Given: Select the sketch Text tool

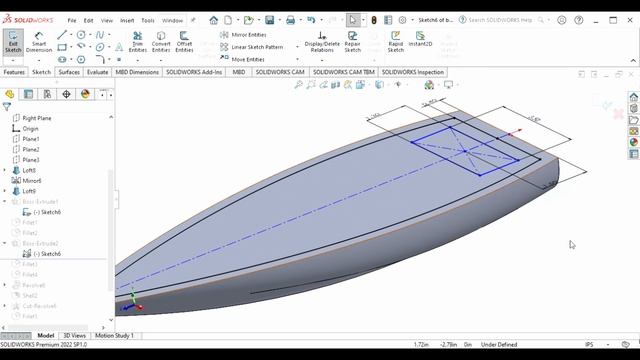Looking at the screenshot, I should point(119,47).
